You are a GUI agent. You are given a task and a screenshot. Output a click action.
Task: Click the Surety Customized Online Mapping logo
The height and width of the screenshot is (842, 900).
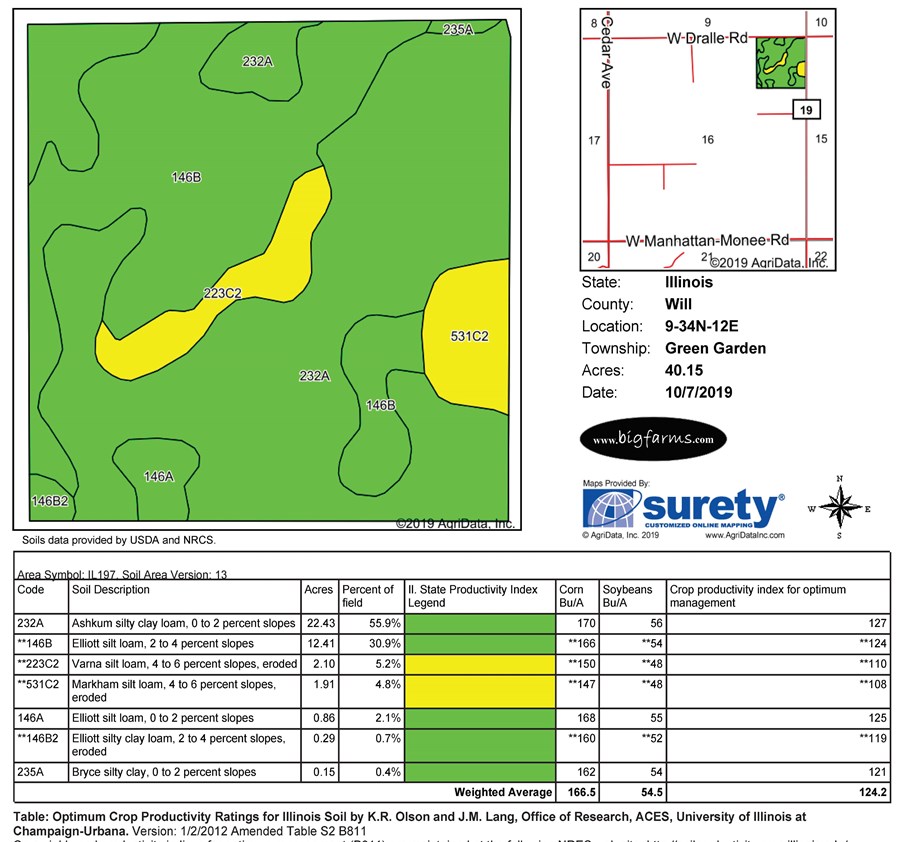click(x=683, y=507)
